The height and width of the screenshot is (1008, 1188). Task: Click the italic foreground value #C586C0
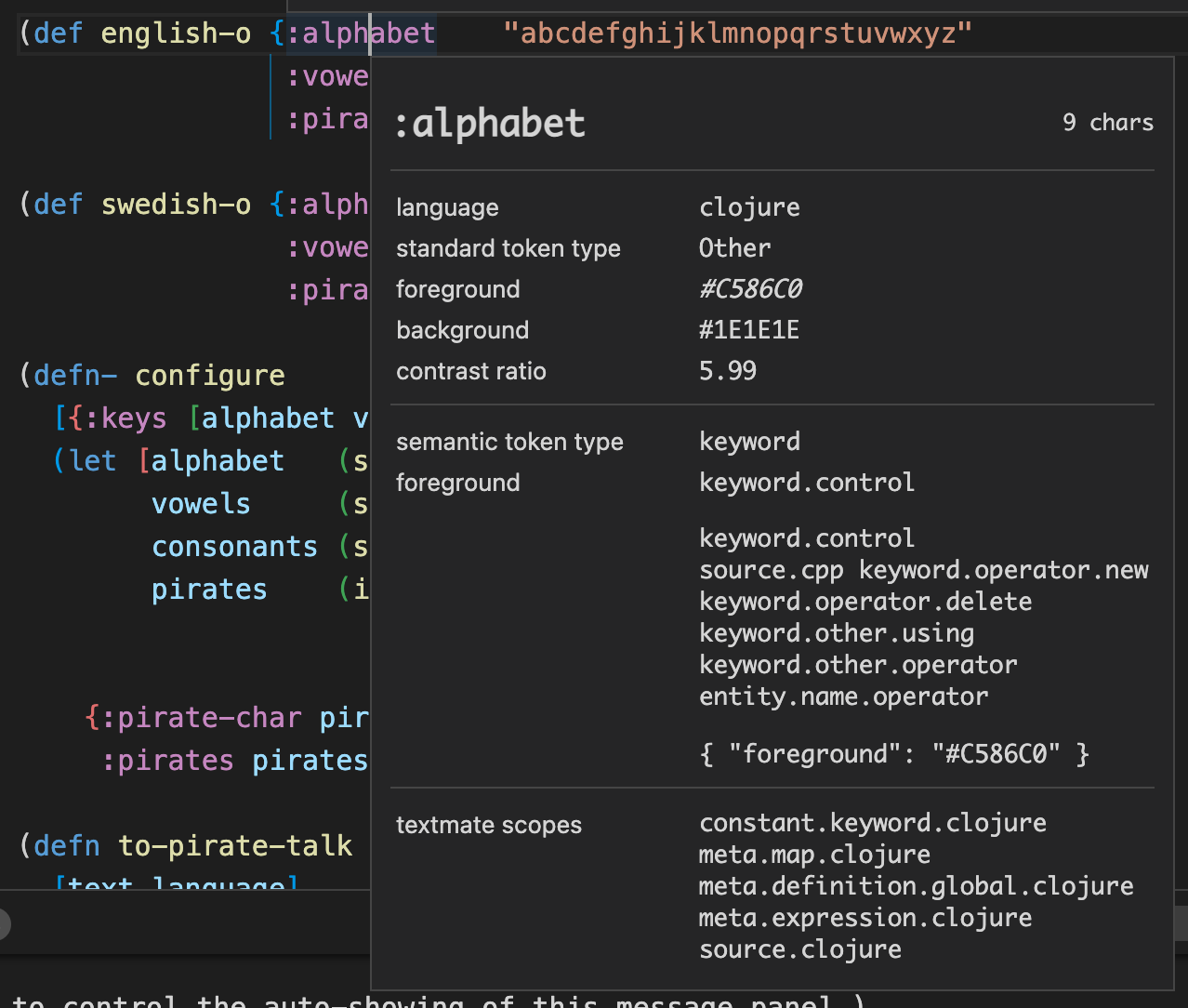750,289
